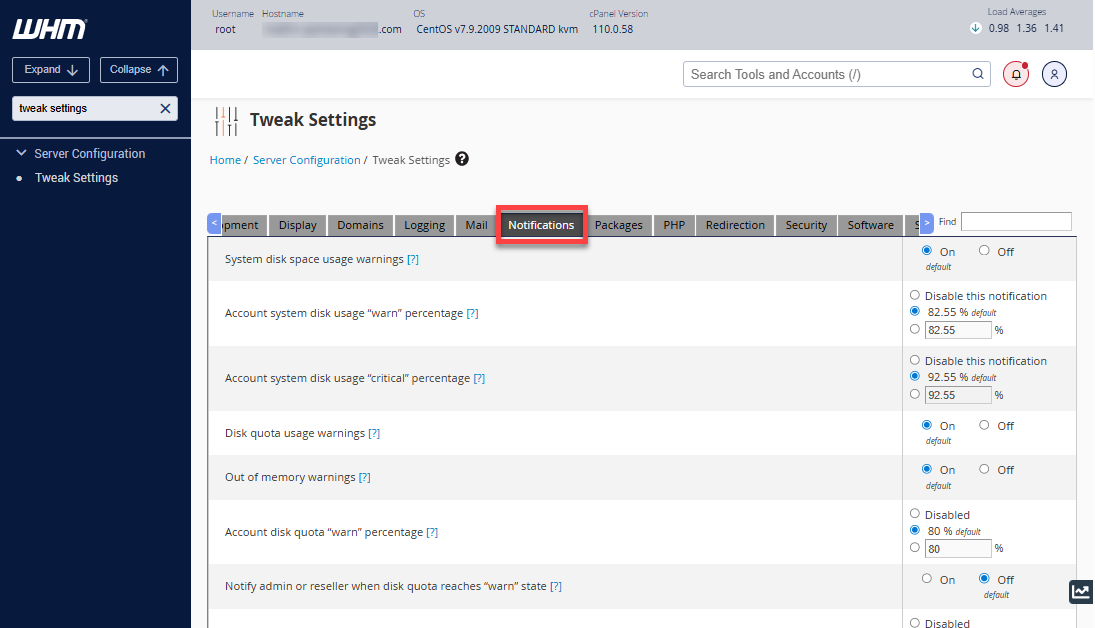Turn off Disk quota usage warnings
Image resolution: width=1095 pixels, height=628 pixels.
tap(983, 424)
